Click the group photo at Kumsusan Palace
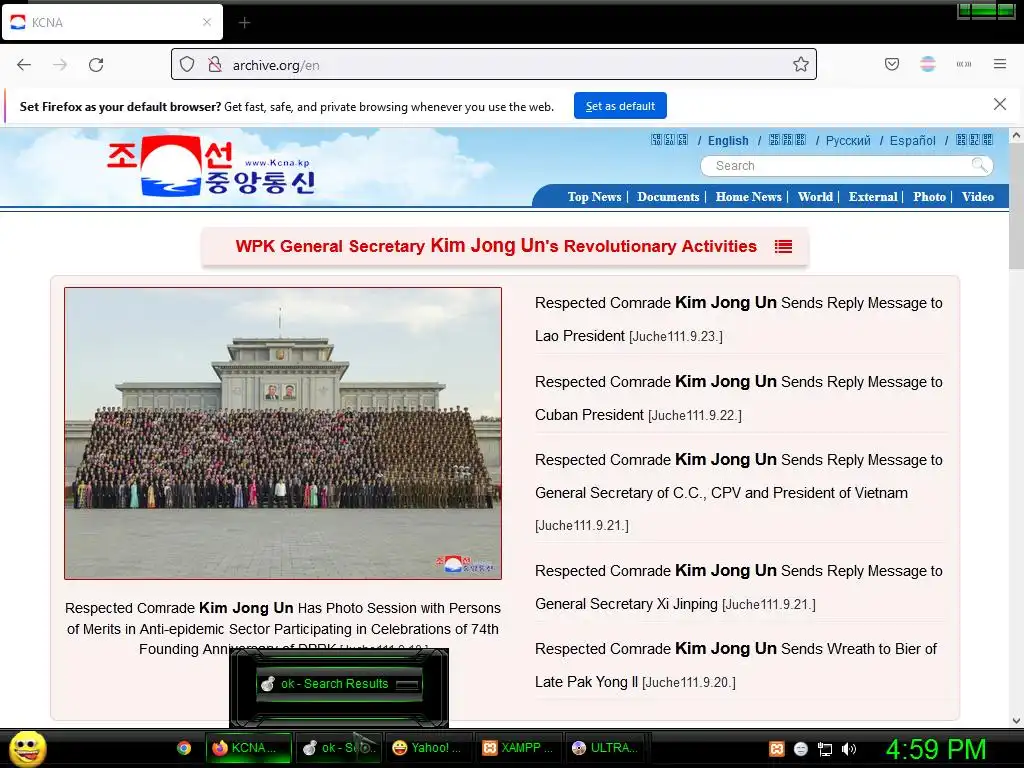 click(283, 433)
